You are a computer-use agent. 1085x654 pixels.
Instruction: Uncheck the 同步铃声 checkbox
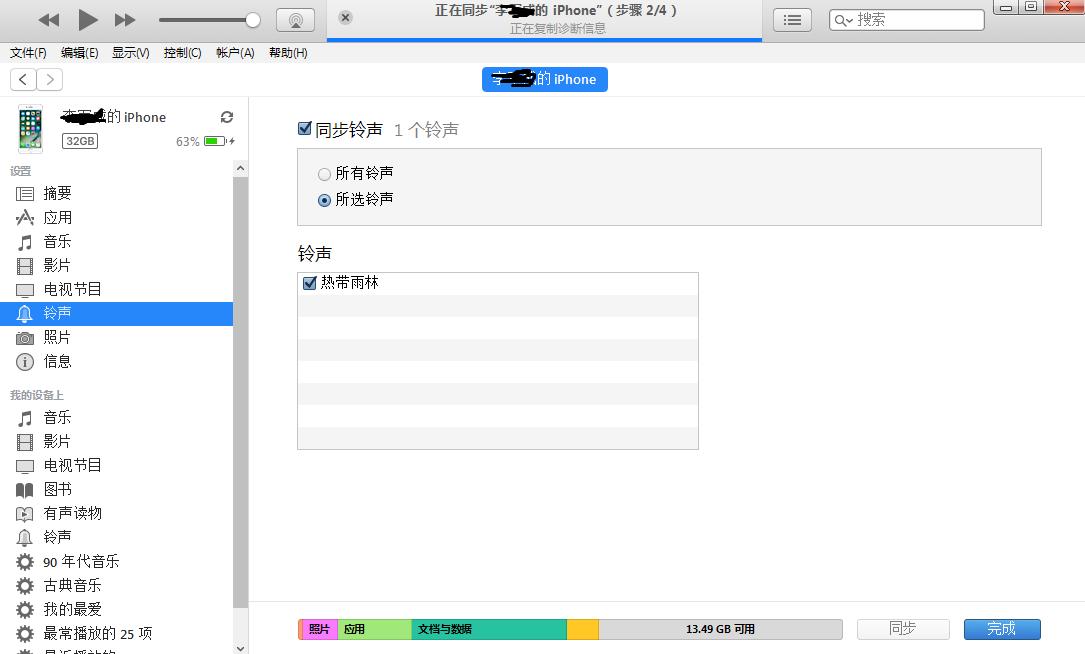coord(304,128)
